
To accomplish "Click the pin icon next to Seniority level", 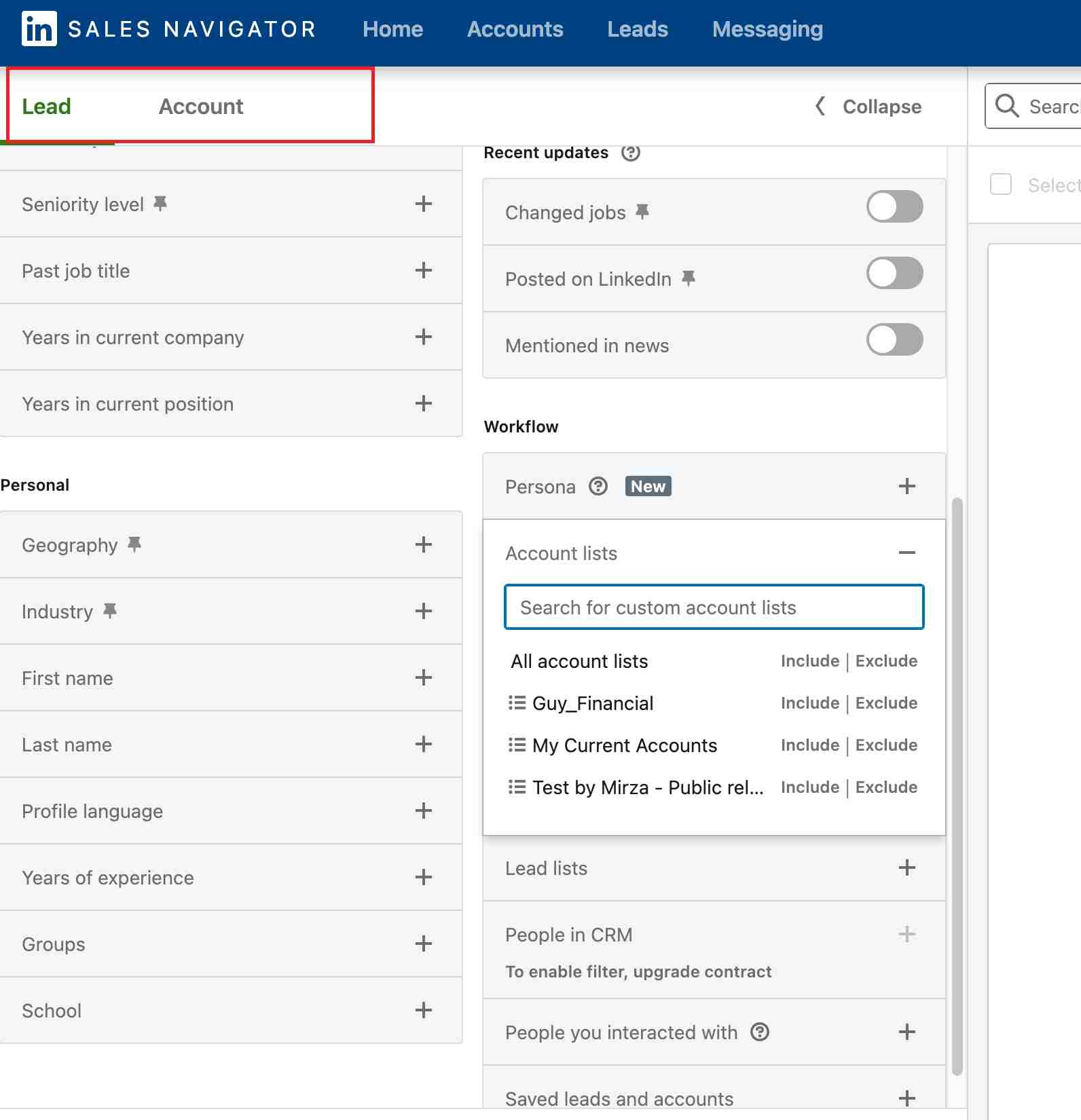I will tap(160, 204).
